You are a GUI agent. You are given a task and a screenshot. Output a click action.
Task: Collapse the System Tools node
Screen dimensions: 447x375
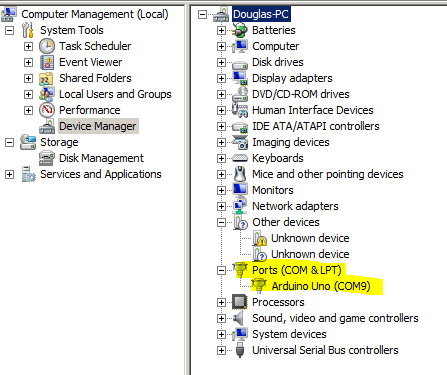(10, 30)
